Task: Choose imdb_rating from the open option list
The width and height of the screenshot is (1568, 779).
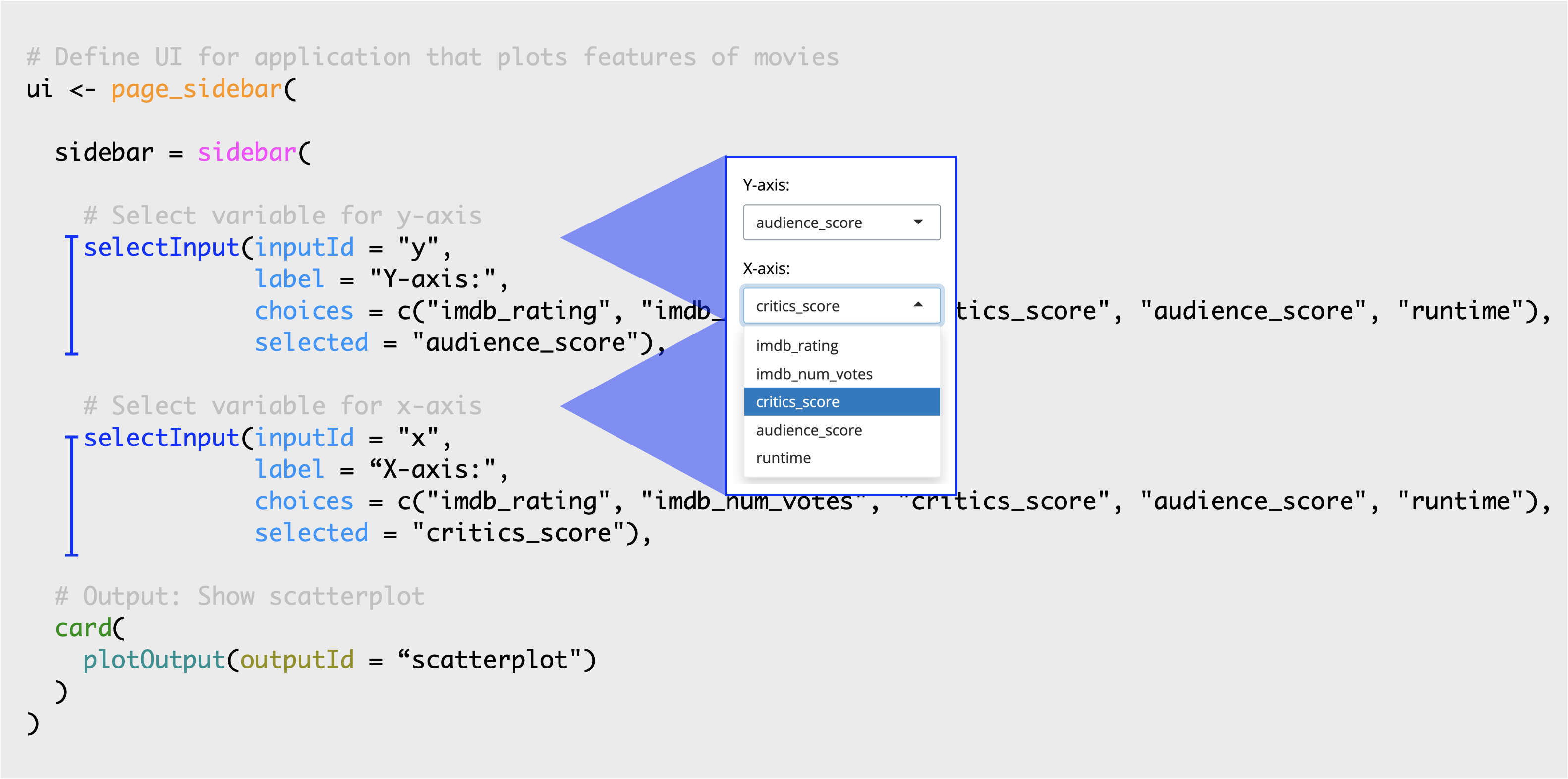Action: click(x=797, y=346)
